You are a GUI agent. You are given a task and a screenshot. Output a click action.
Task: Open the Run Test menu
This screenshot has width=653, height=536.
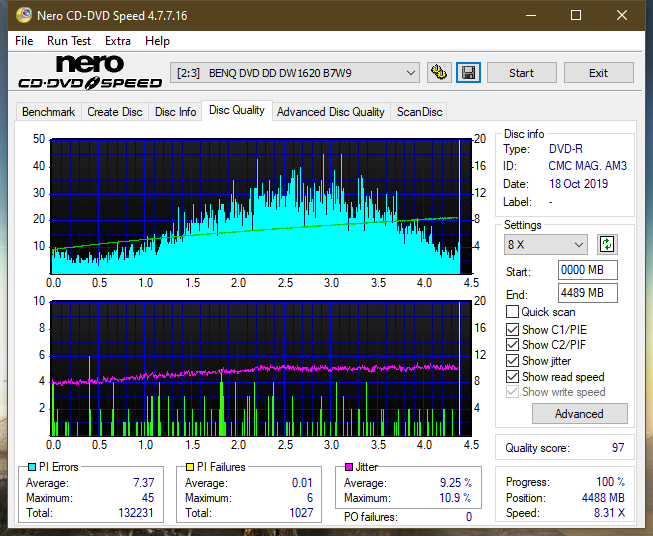(69, 41)
